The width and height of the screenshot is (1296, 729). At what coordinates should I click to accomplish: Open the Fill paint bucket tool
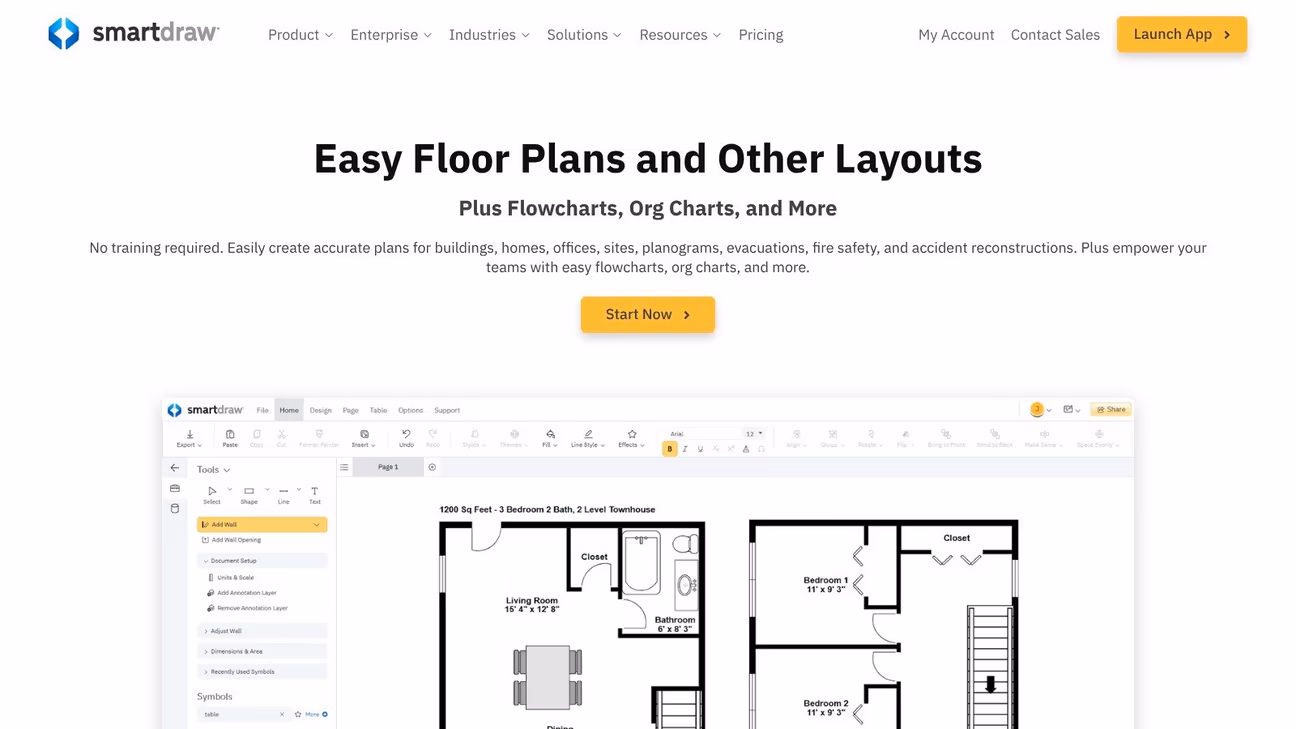(x=550, y=438)
